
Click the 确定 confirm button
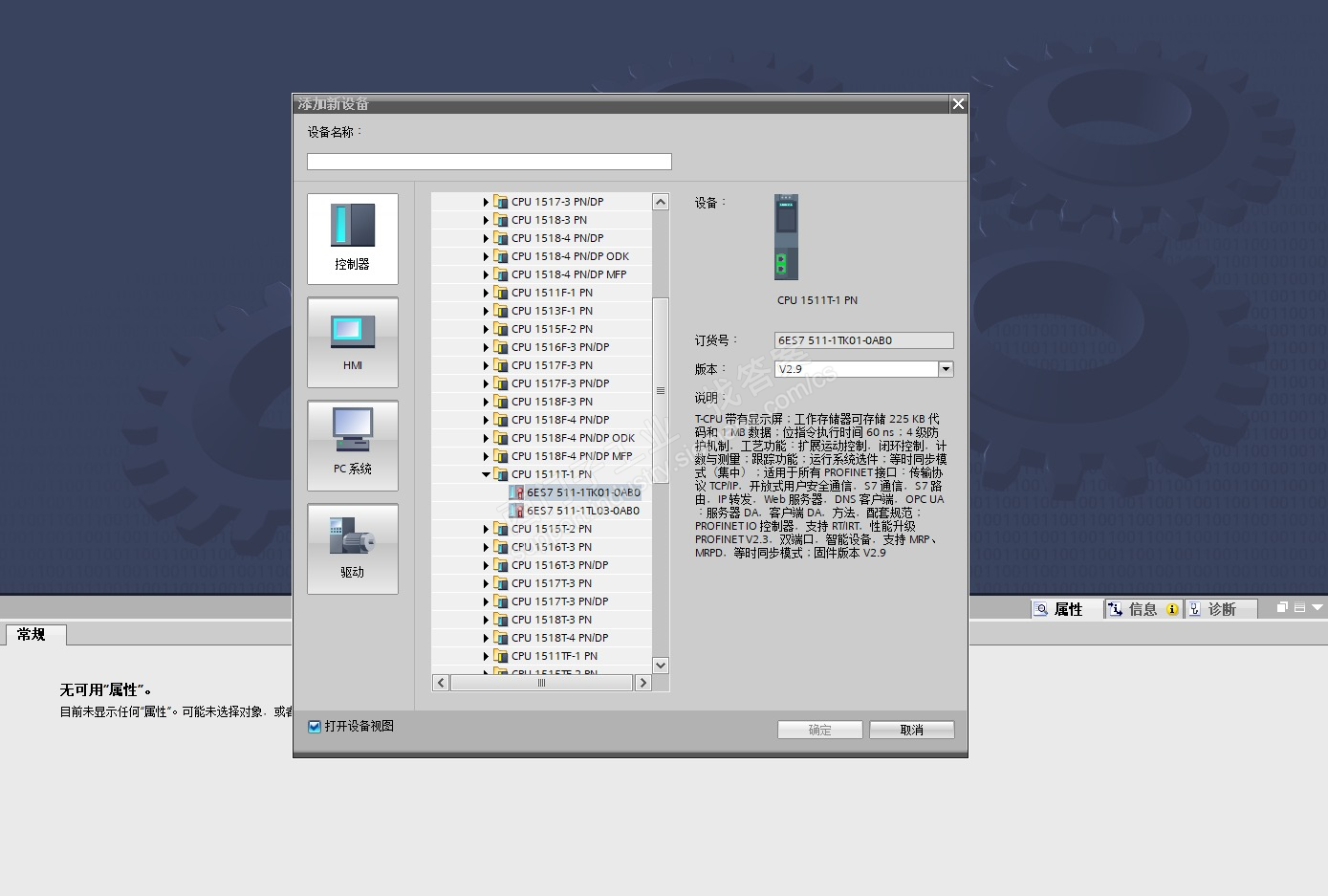pos(820,730)
